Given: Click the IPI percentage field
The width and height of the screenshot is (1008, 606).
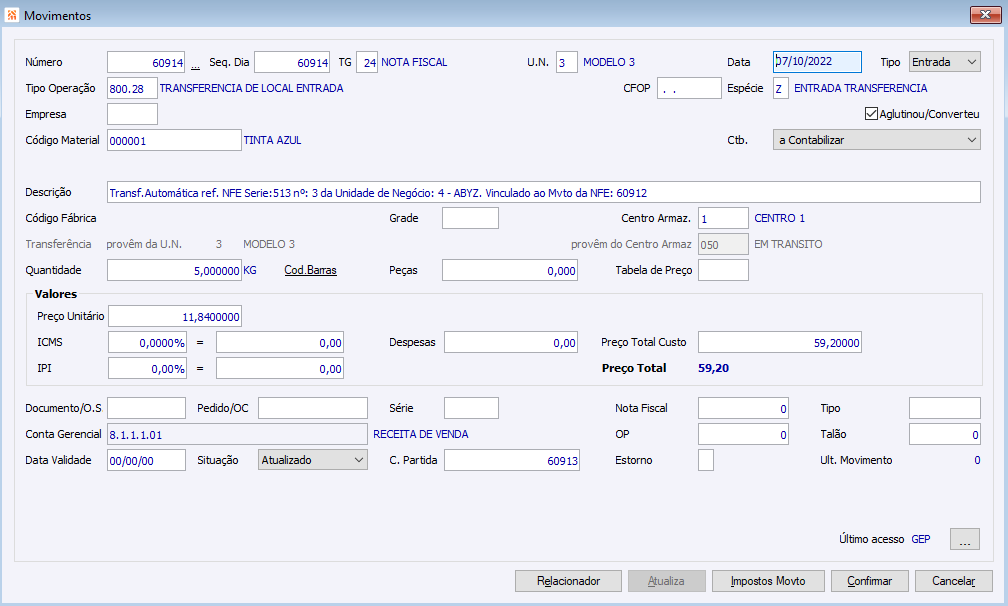Looking at the screenshot, I should pyautogui.click(x=147, y=368).
